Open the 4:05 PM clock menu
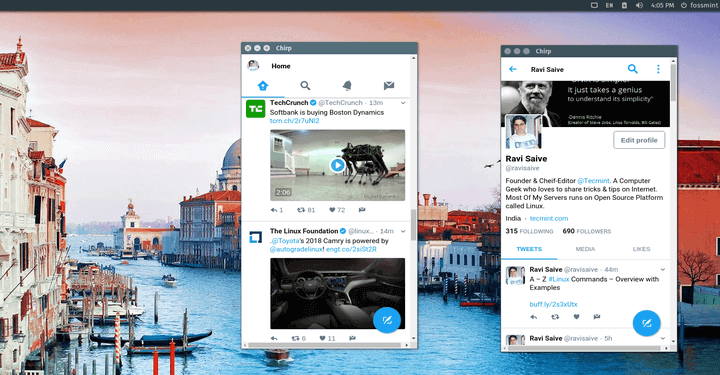The height and width of the screenshot is (375, 720). click(662, 5)
